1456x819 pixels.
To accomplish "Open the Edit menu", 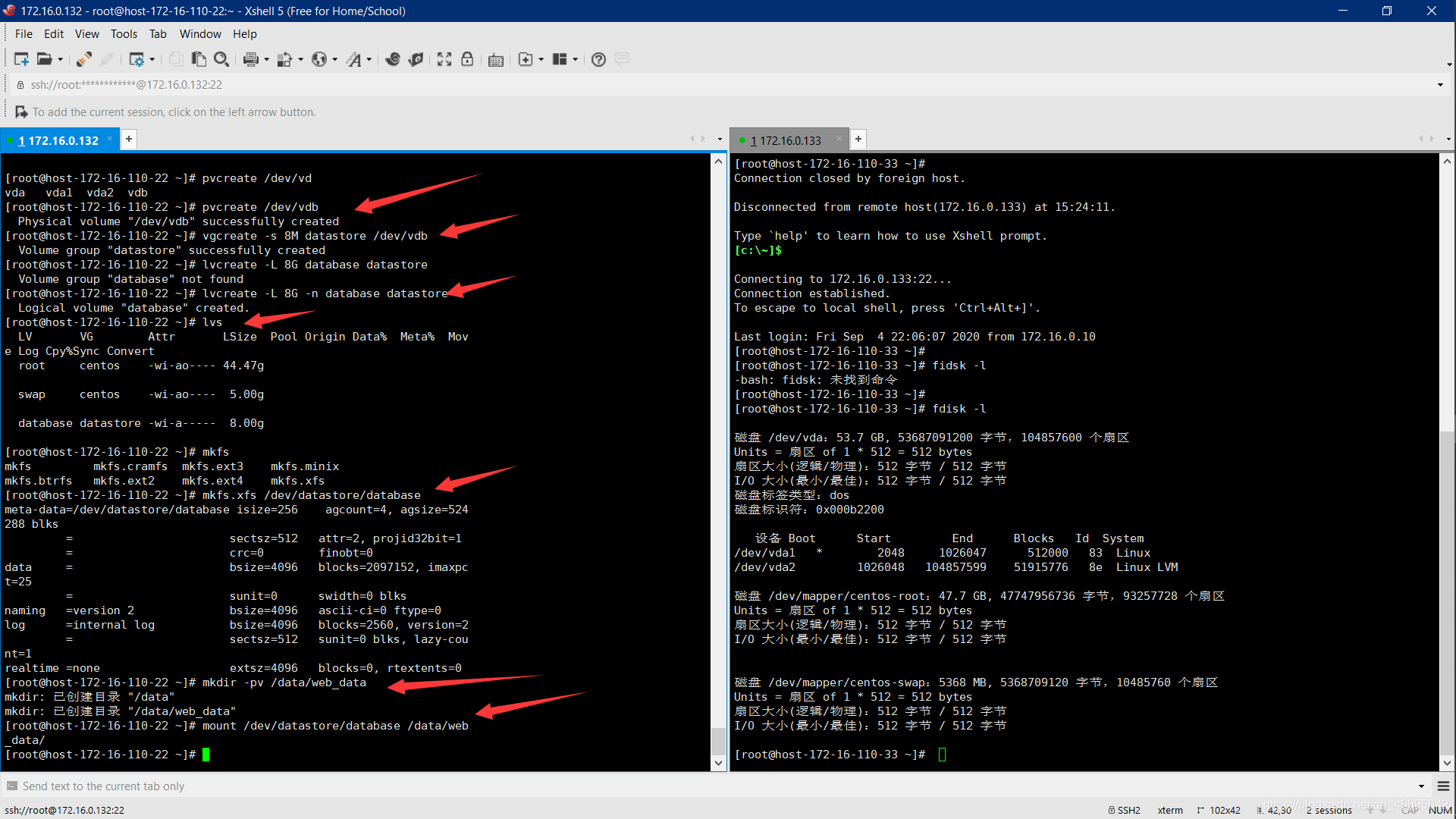I will (x=54, y=33).
